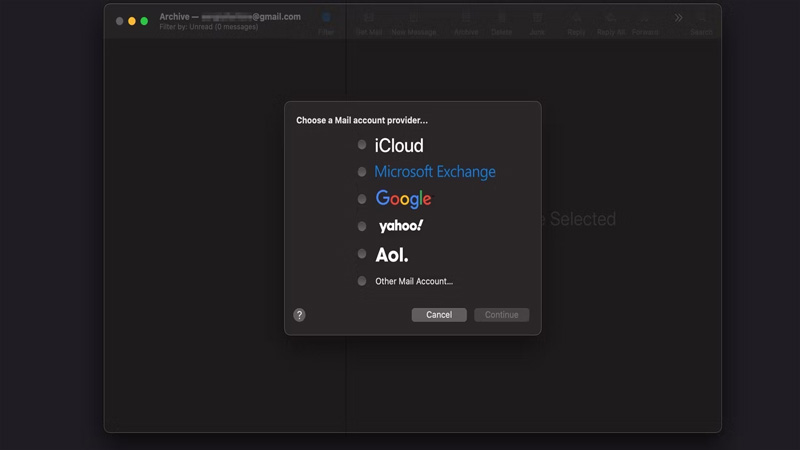The width and height of the screenshot is (800, 450).
Task: Choose the Other Mail Account option
Action: [x=362, y=281]
